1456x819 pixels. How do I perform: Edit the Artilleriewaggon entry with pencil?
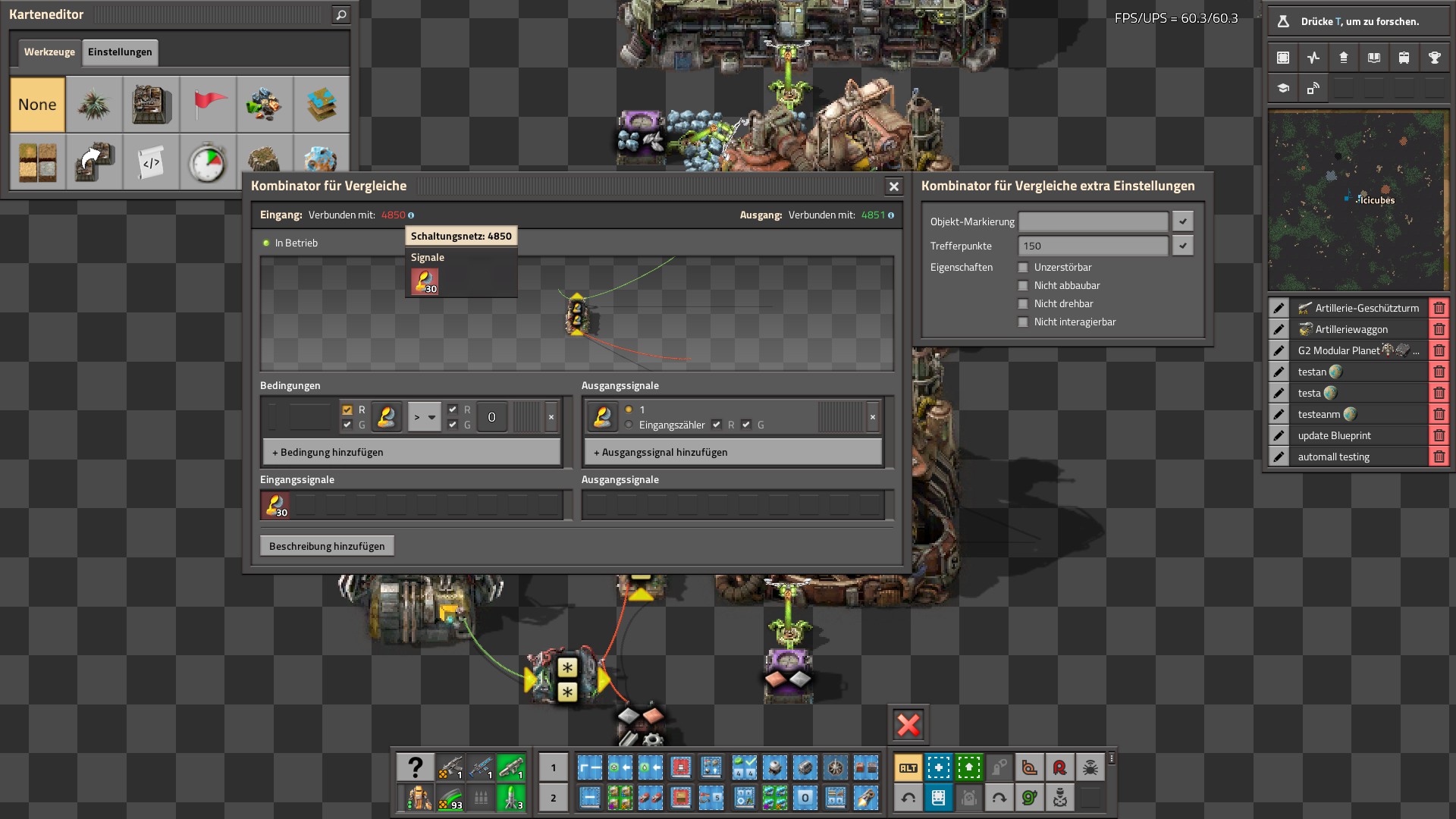pos(1279,329)
